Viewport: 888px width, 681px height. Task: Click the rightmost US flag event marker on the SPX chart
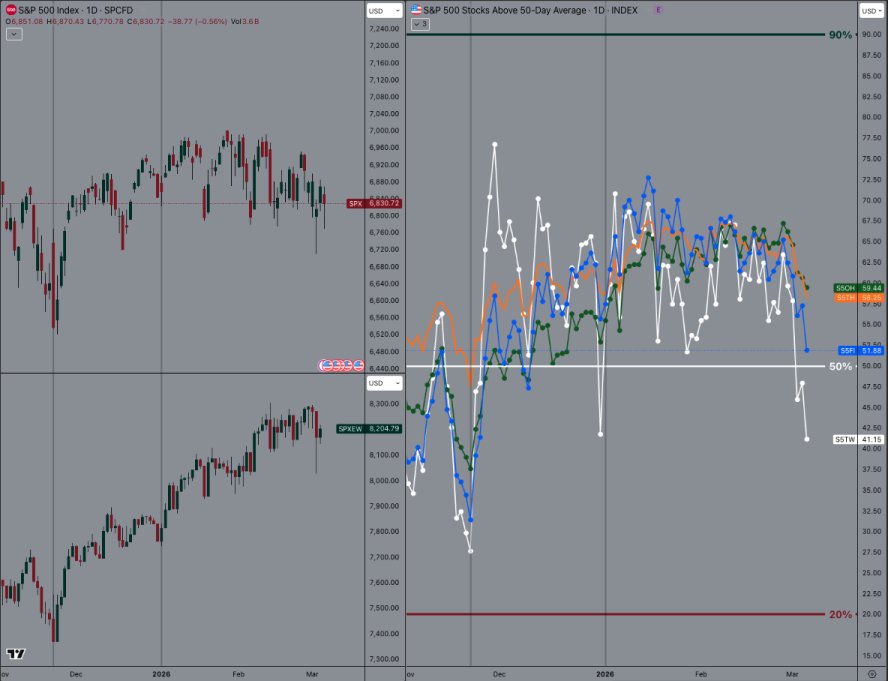tap(358, 365)
